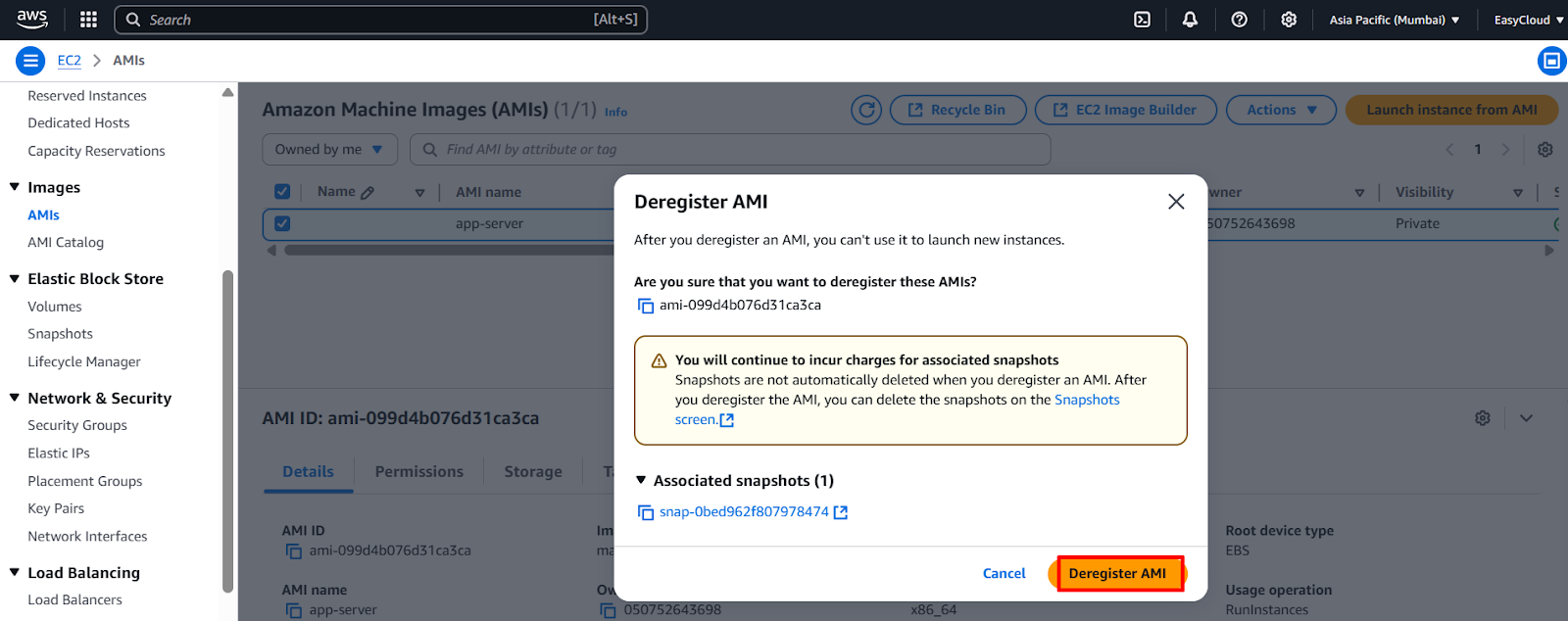
Task: Collapse the Associated snapshots section
Action: (x=641, y=481)
